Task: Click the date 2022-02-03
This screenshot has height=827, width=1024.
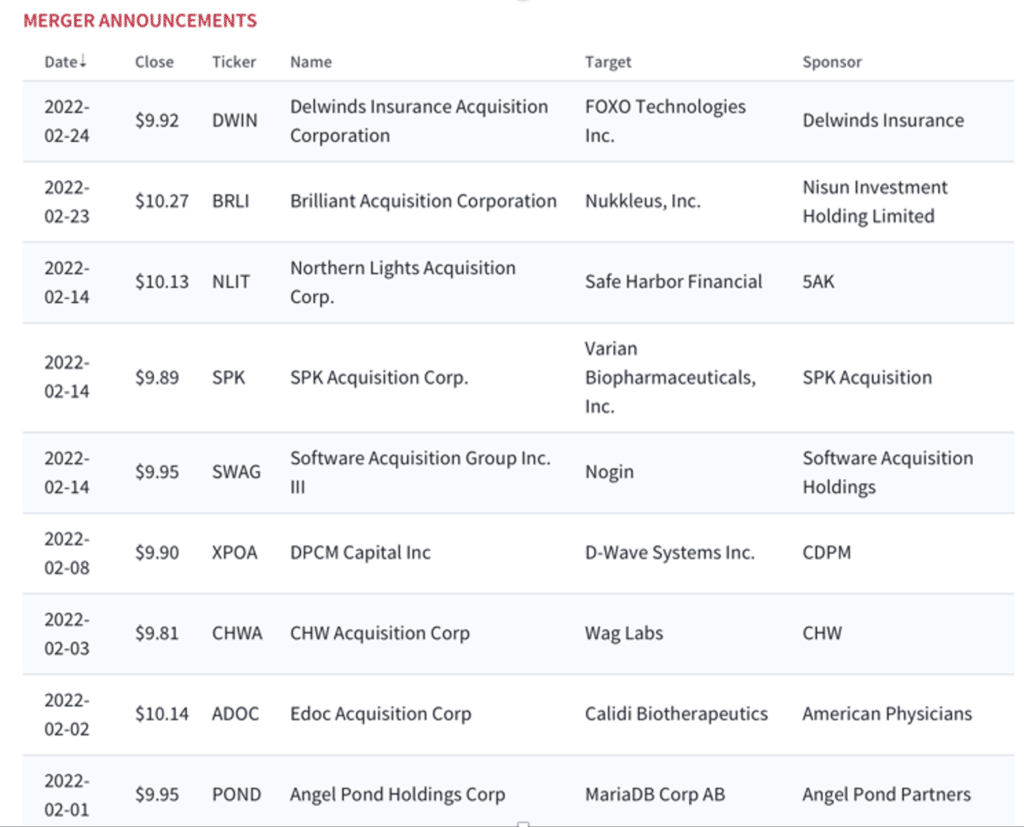Action: pos(67,634)
